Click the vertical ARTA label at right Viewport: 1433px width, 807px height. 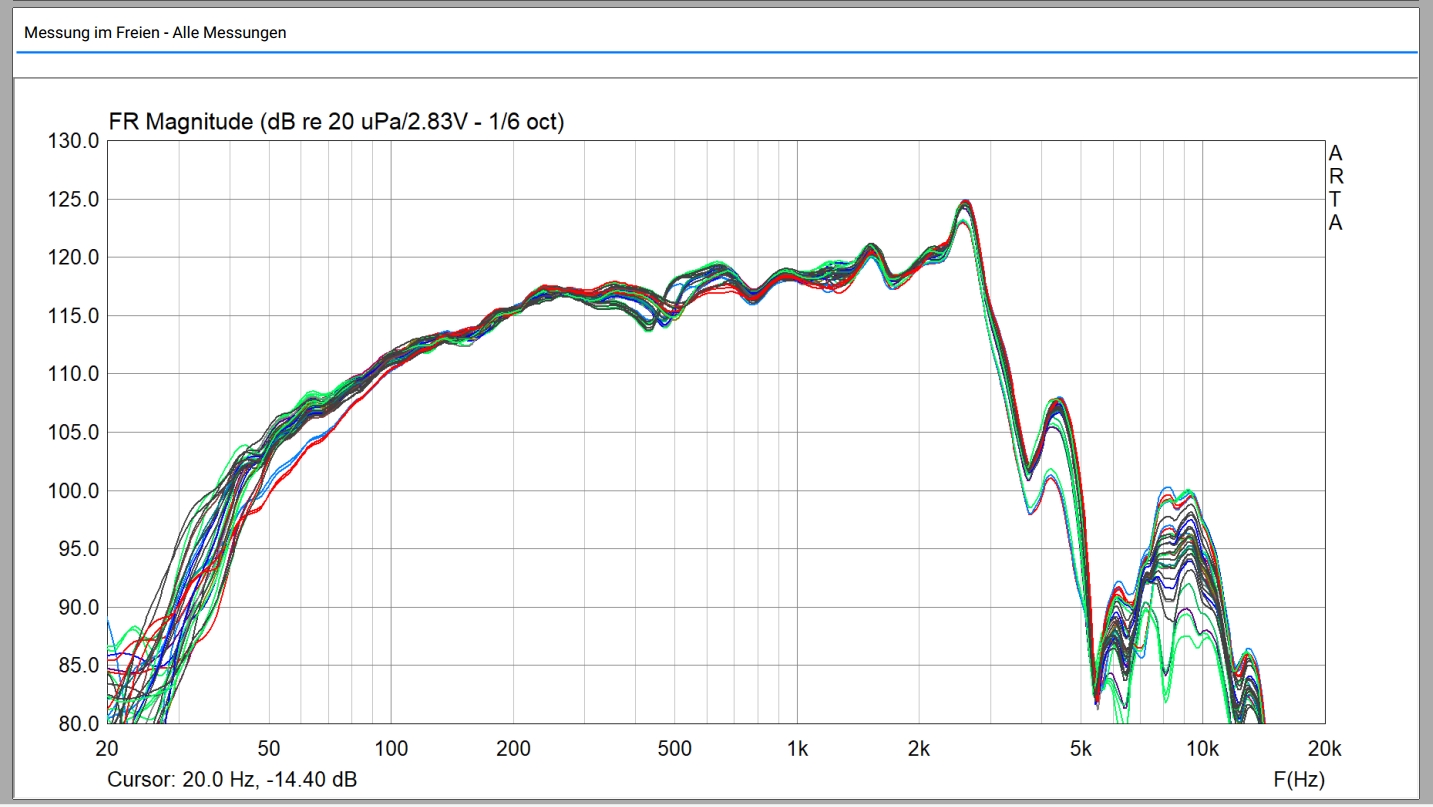[x=1335, y=188]
